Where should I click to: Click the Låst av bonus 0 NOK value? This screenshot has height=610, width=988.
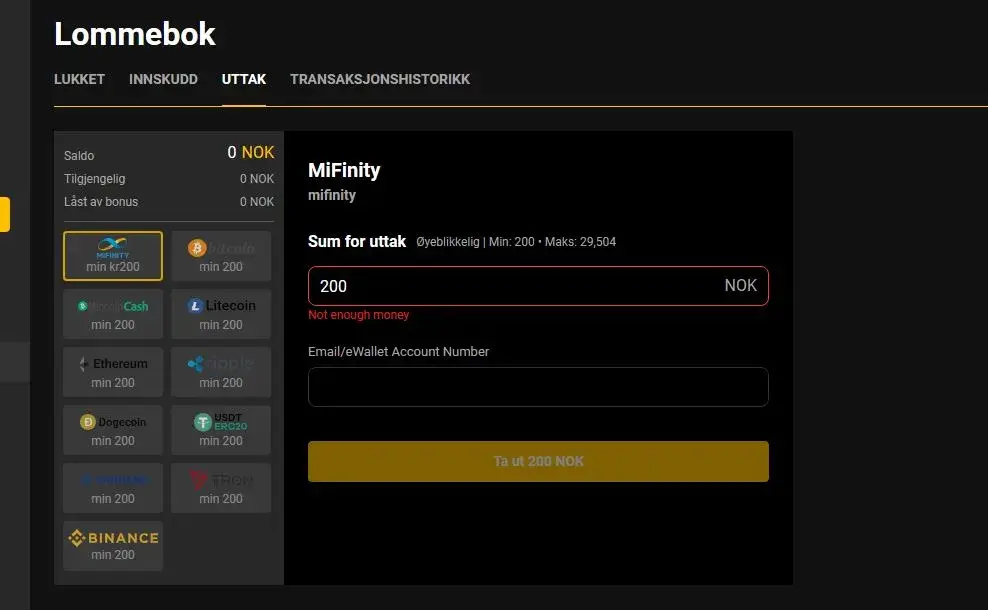tap(257, 202)
